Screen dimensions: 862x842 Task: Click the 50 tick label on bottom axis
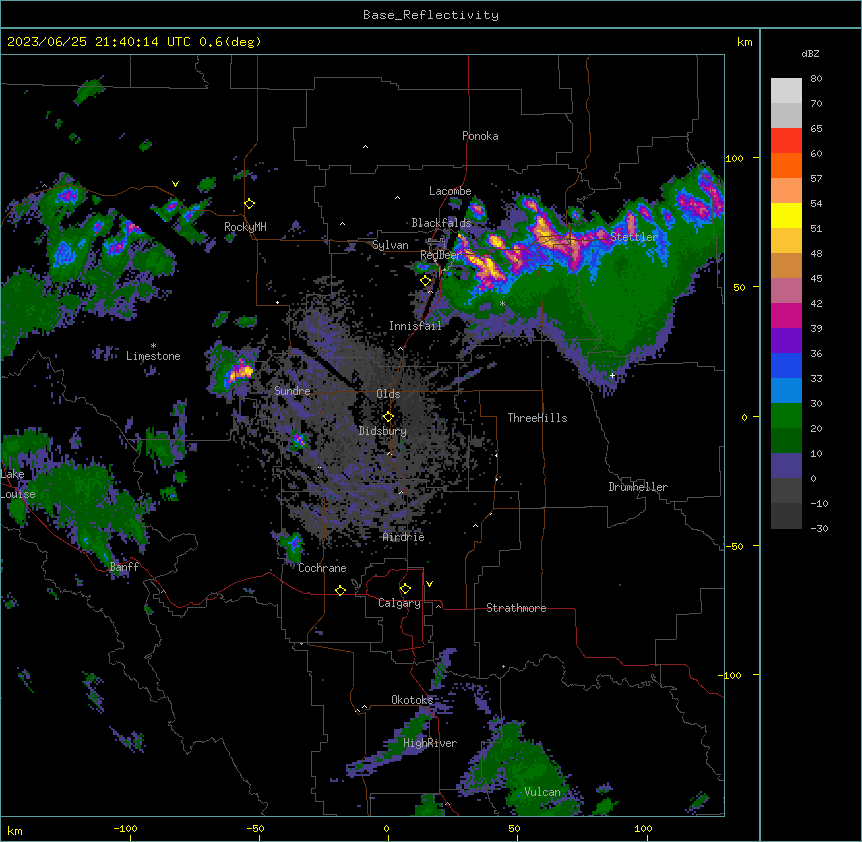pyautogui.click(x=514, y=828)
